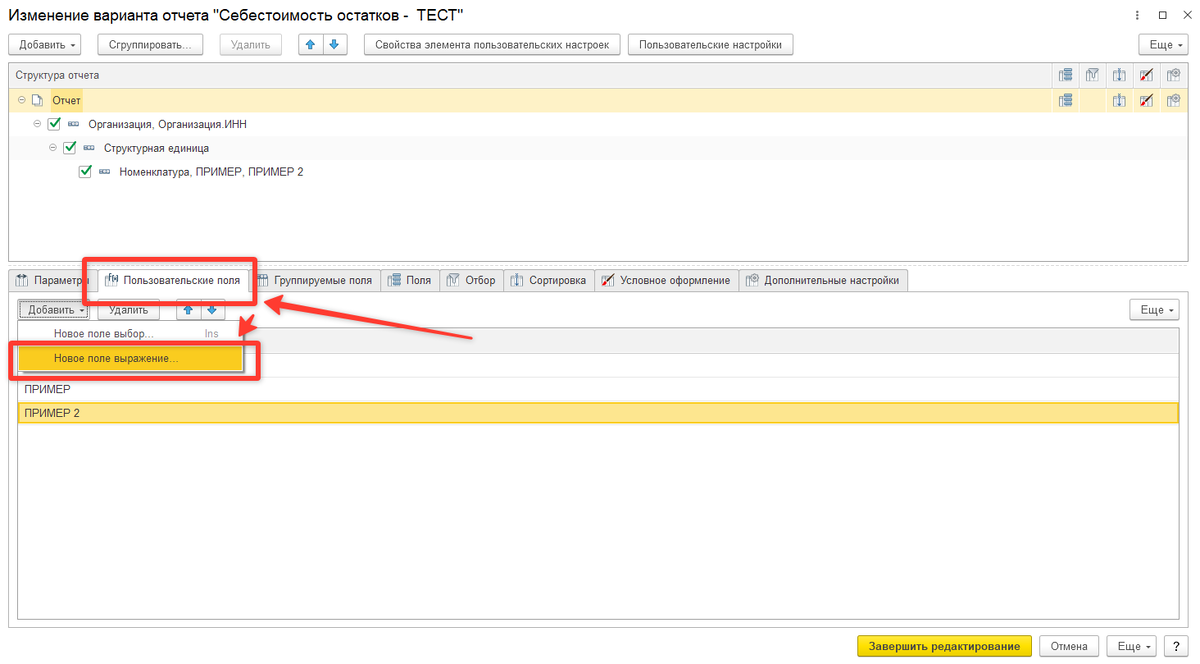
Task: Click the Завершить редактирование button
Action: click(x=945, y=646)
